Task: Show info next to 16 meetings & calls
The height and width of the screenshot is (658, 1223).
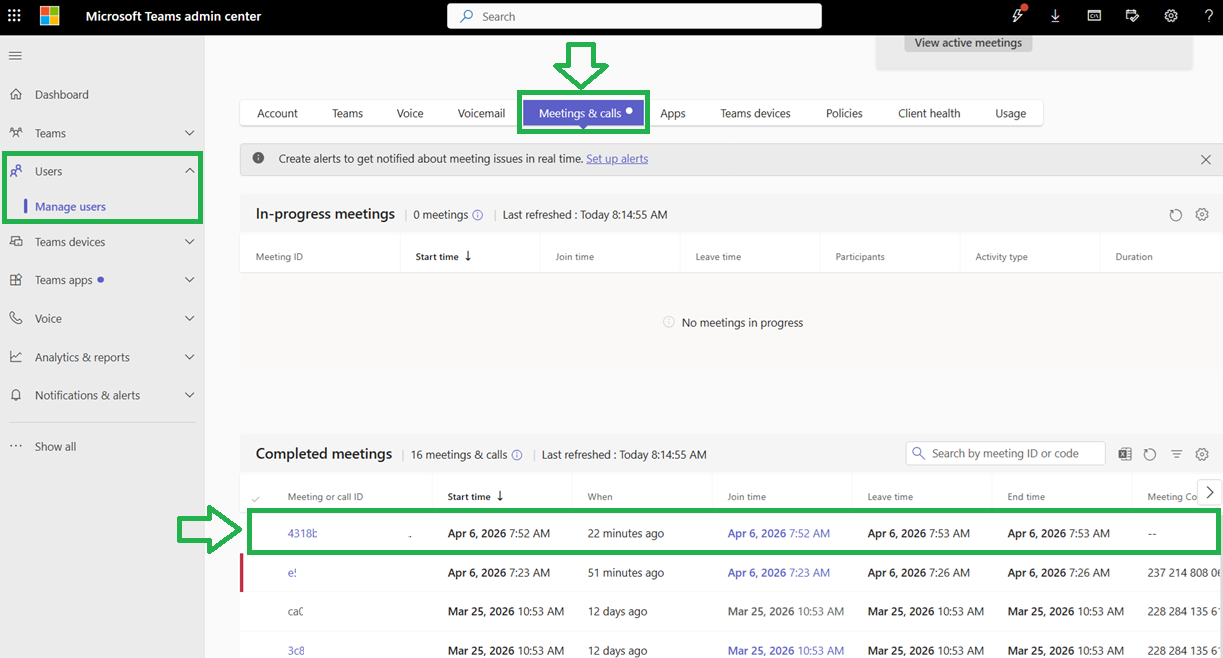Action: coord(517,455)
